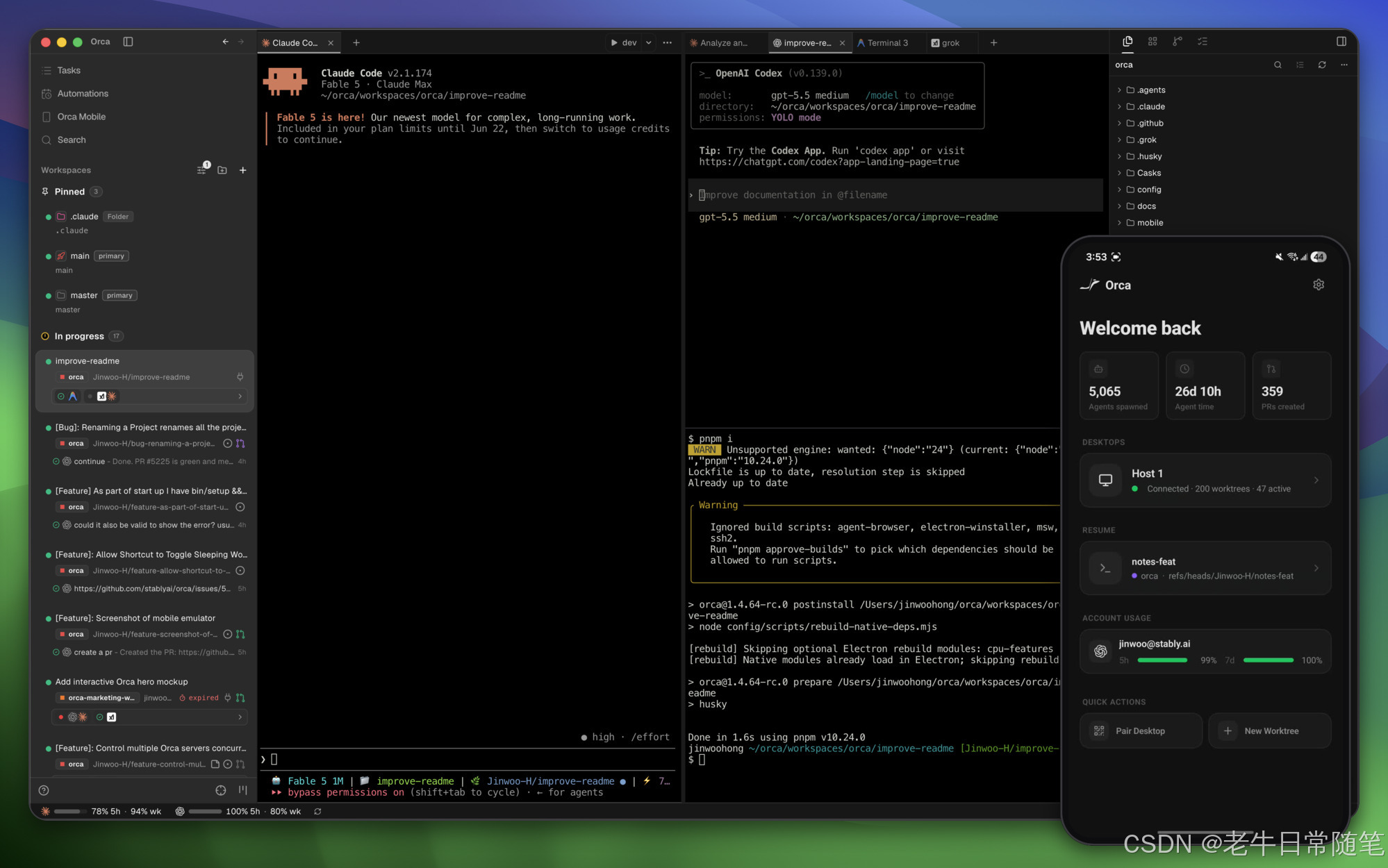Tap New Worktree quick action

tap(1270, 731)
